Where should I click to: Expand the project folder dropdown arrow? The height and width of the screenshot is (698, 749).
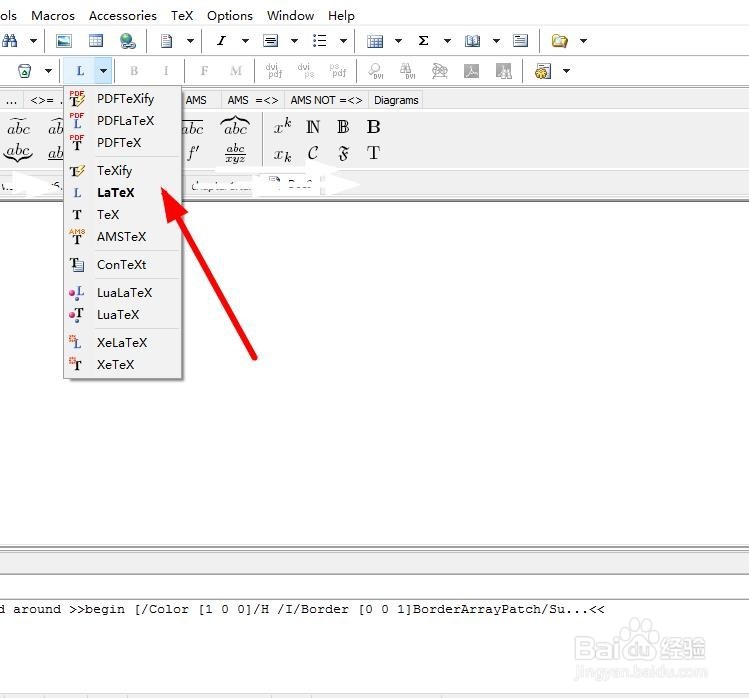point(583,41)
